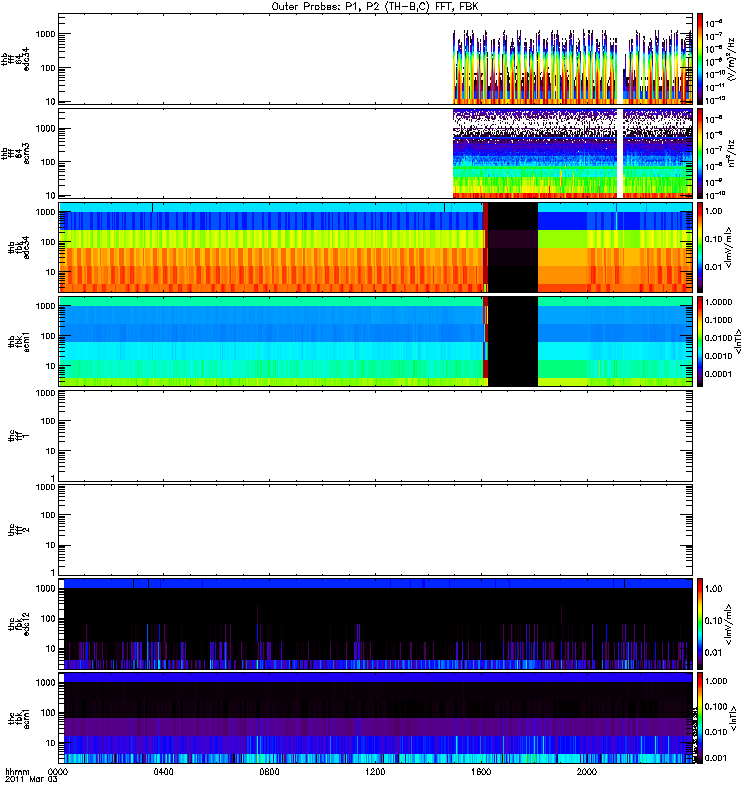This screenshot has width=750, height=800.
Task: Click the nT²/Hz unit label
Action: point(732,154)
